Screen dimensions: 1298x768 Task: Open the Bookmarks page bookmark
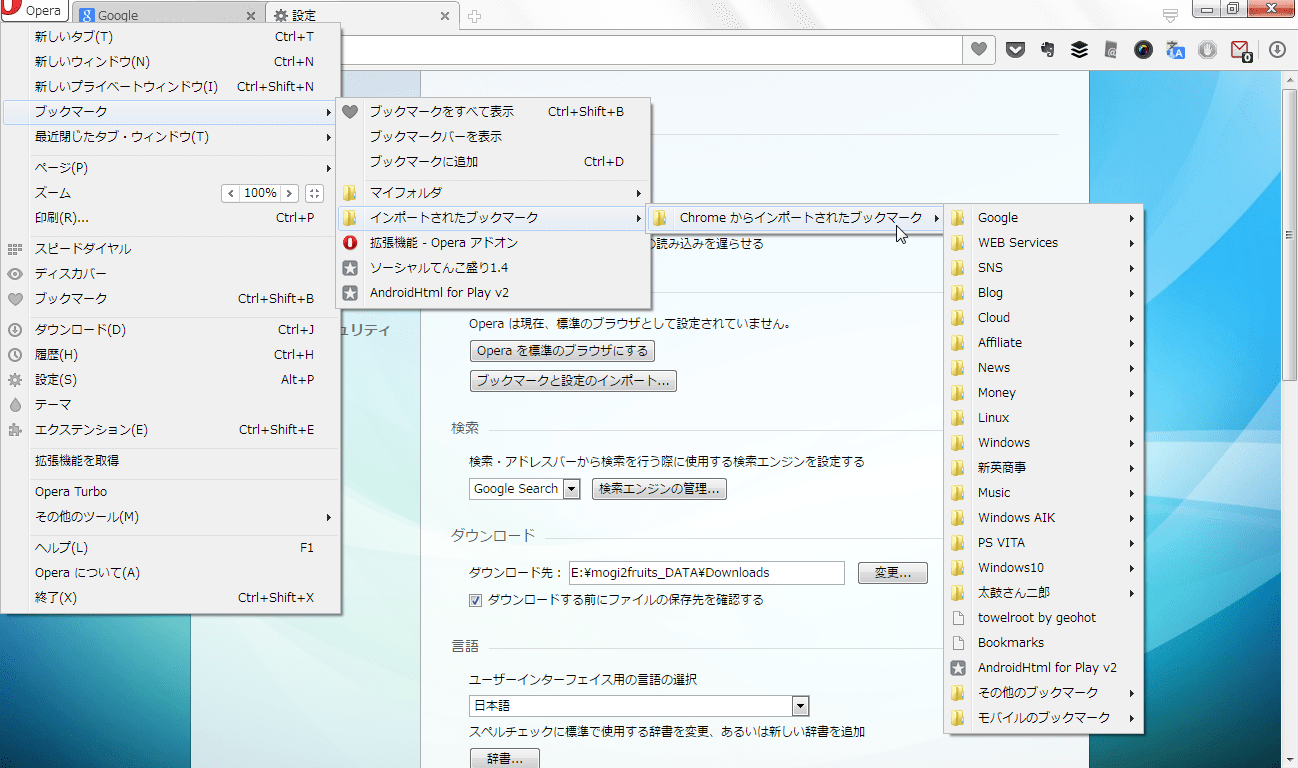(x=1044, y=643)
